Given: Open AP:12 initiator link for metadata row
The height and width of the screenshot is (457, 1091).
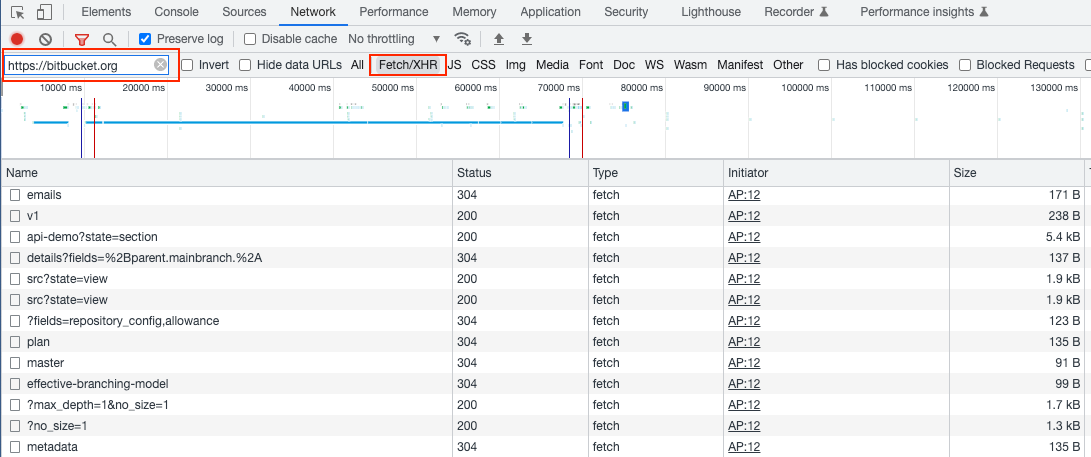Looking at the screenshot, I should [744, 447].
